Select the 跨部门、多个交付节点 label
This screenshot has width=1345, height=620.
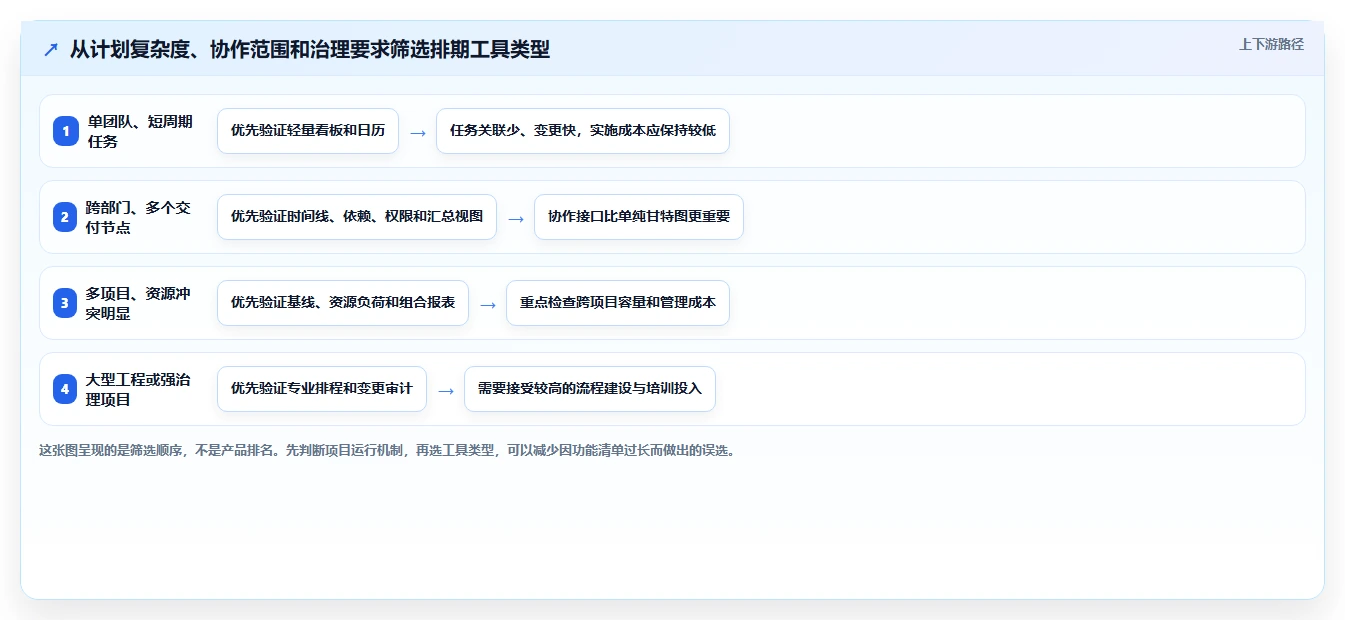coord(139,217)
